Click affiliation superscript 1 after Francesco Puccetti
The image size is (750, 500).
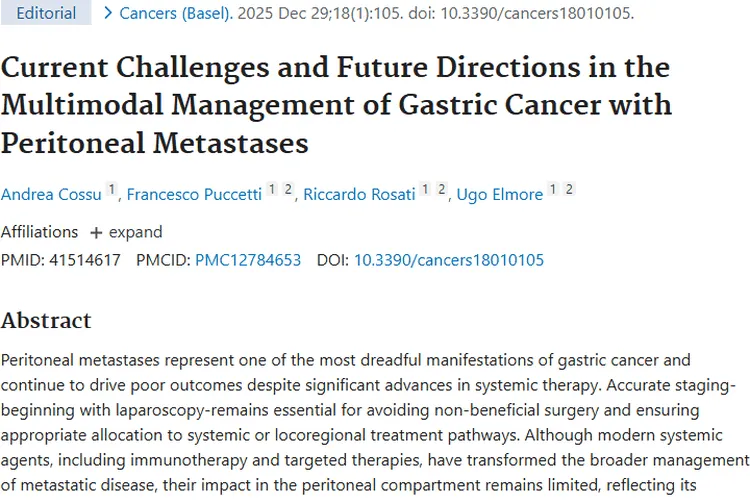(x=270, y=190)
